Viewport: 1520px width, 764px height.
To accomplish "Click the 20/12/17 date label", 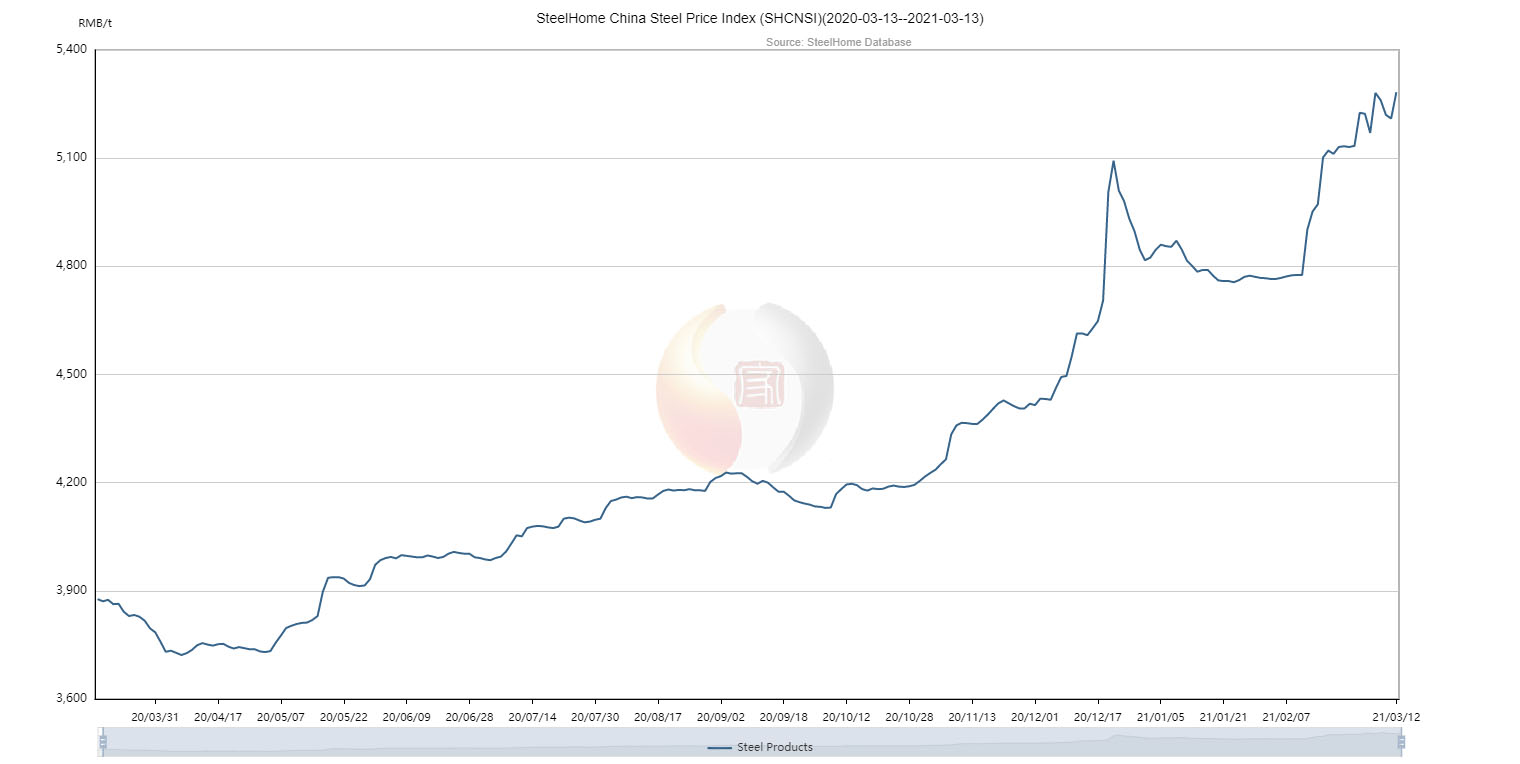I will click(1098, 717).
